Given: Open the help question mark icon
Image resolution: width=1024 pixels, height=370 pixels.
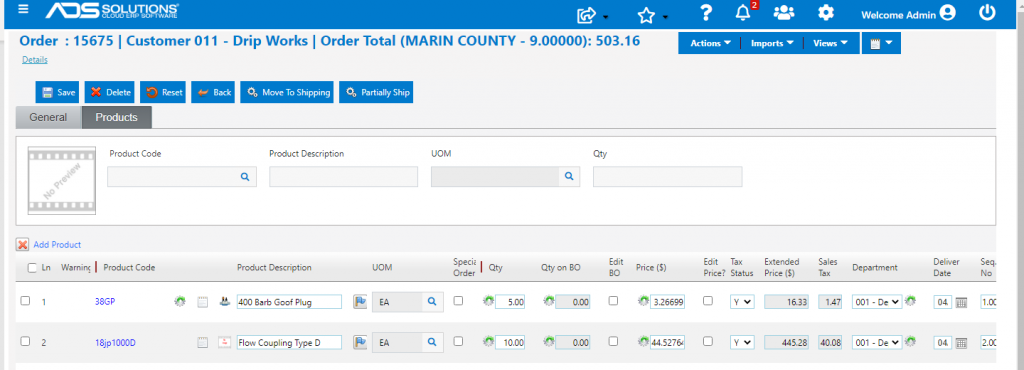Looking at the screenshot, I should [705, 13].
